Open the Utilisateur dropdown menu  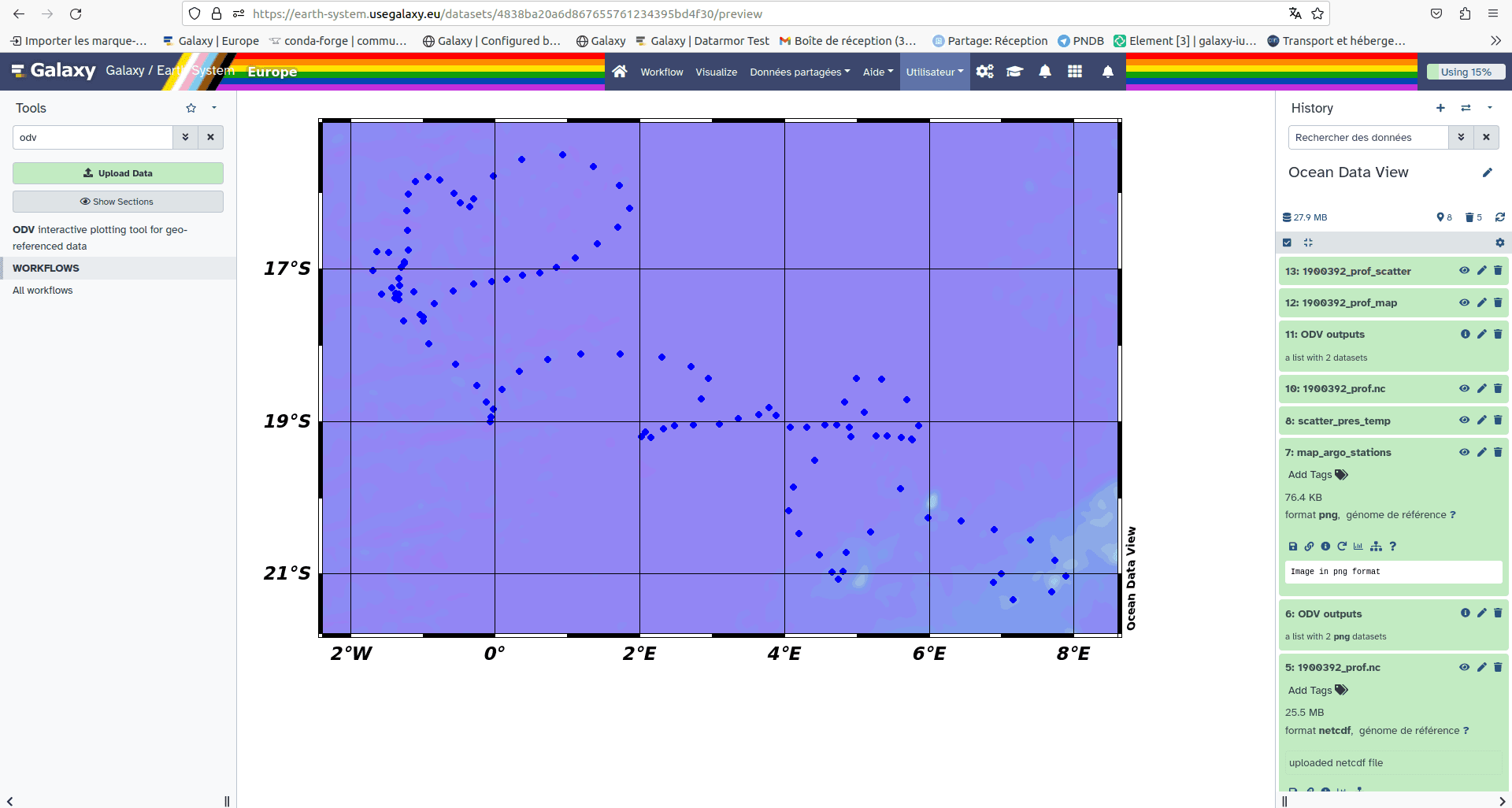(934, 72)
